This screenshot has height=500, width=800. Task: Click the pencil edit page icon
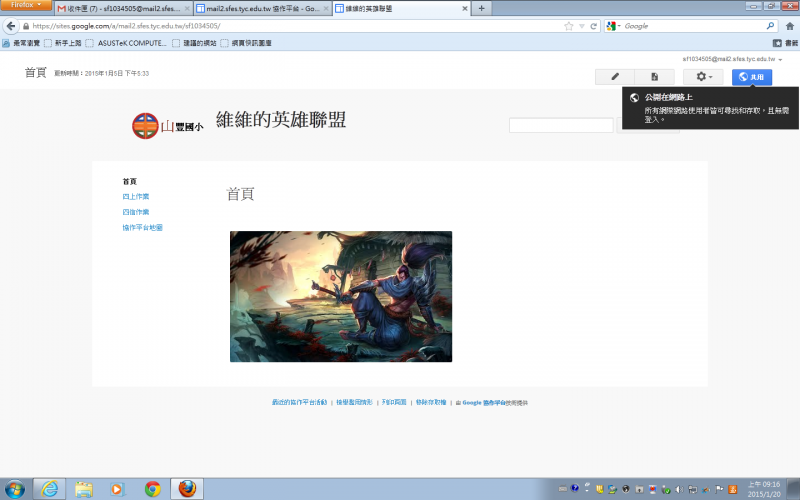coord(615,77)
